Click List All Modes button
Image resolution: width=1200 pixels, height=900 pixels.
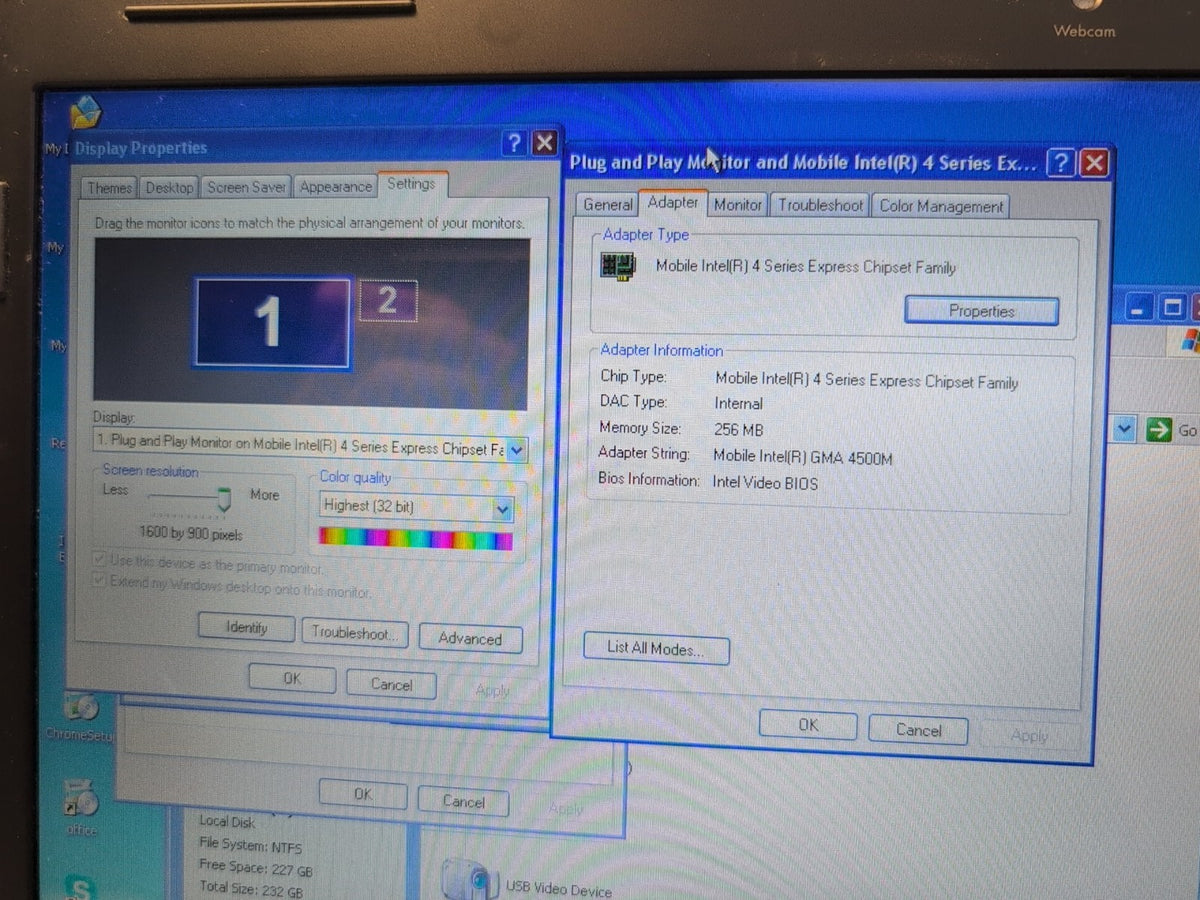655,648
